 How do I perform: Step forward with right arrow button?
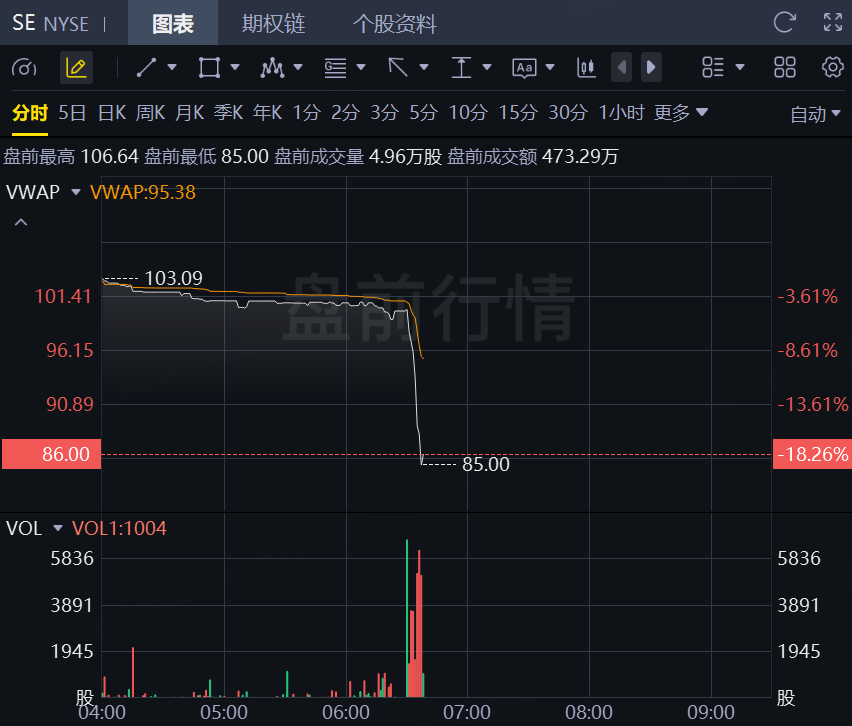tap(651, 67)
